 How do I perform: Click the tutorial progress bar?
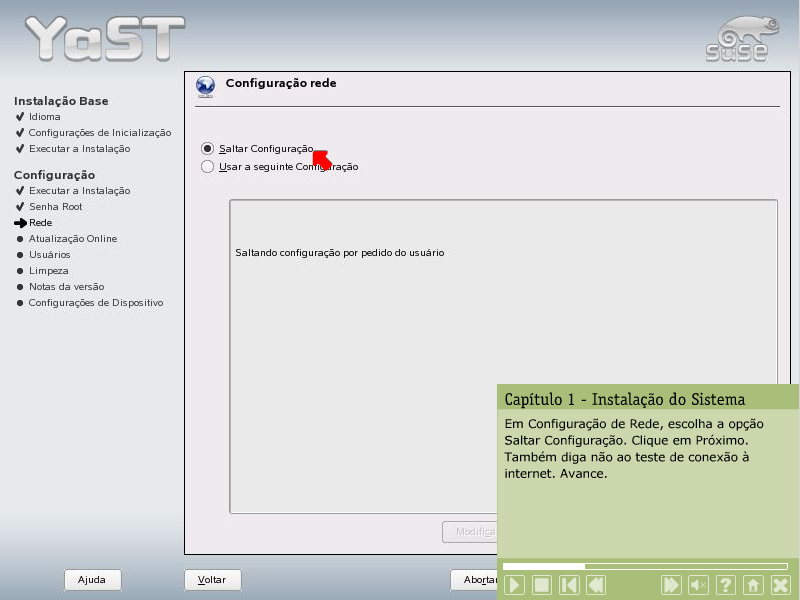[x=645, y=566]
